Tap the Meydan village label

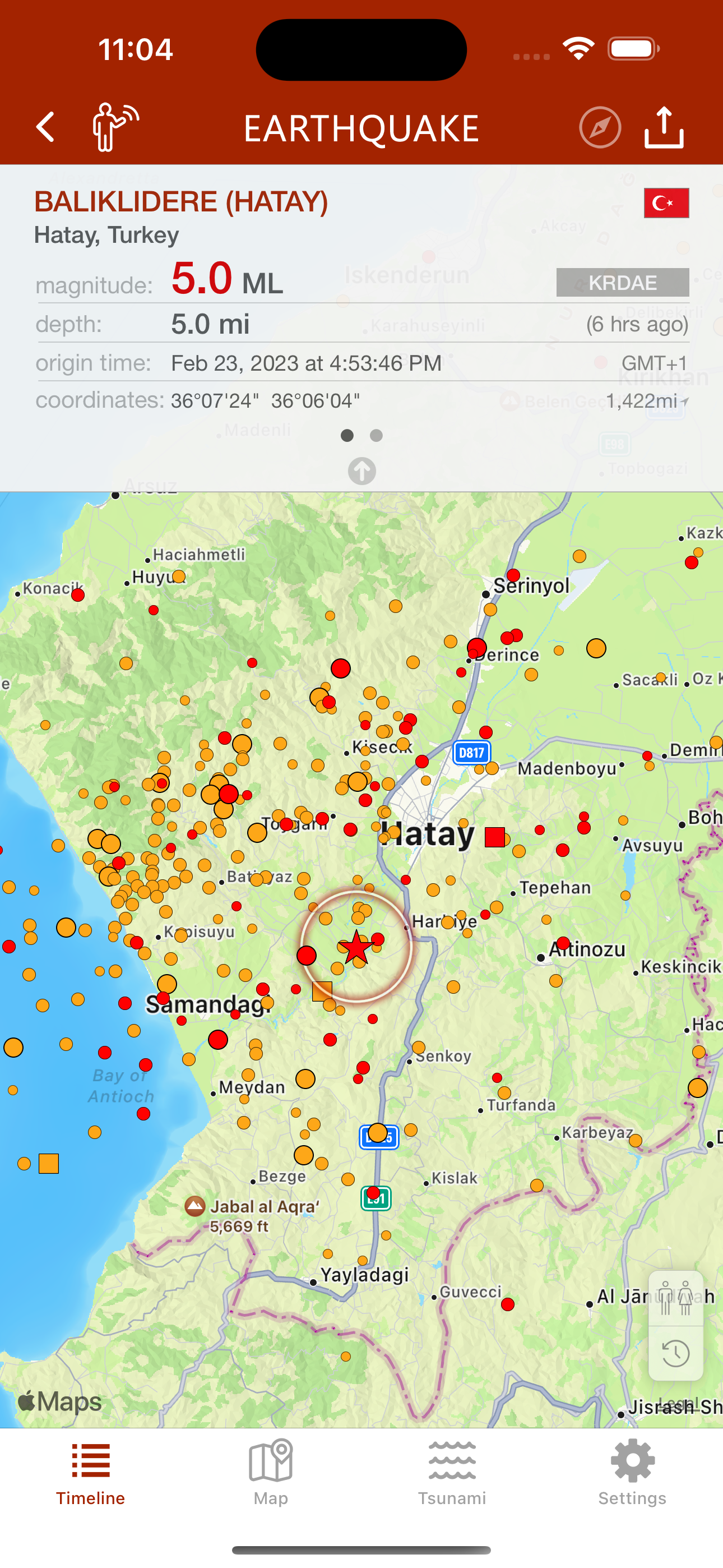(x=251, y=1087)
